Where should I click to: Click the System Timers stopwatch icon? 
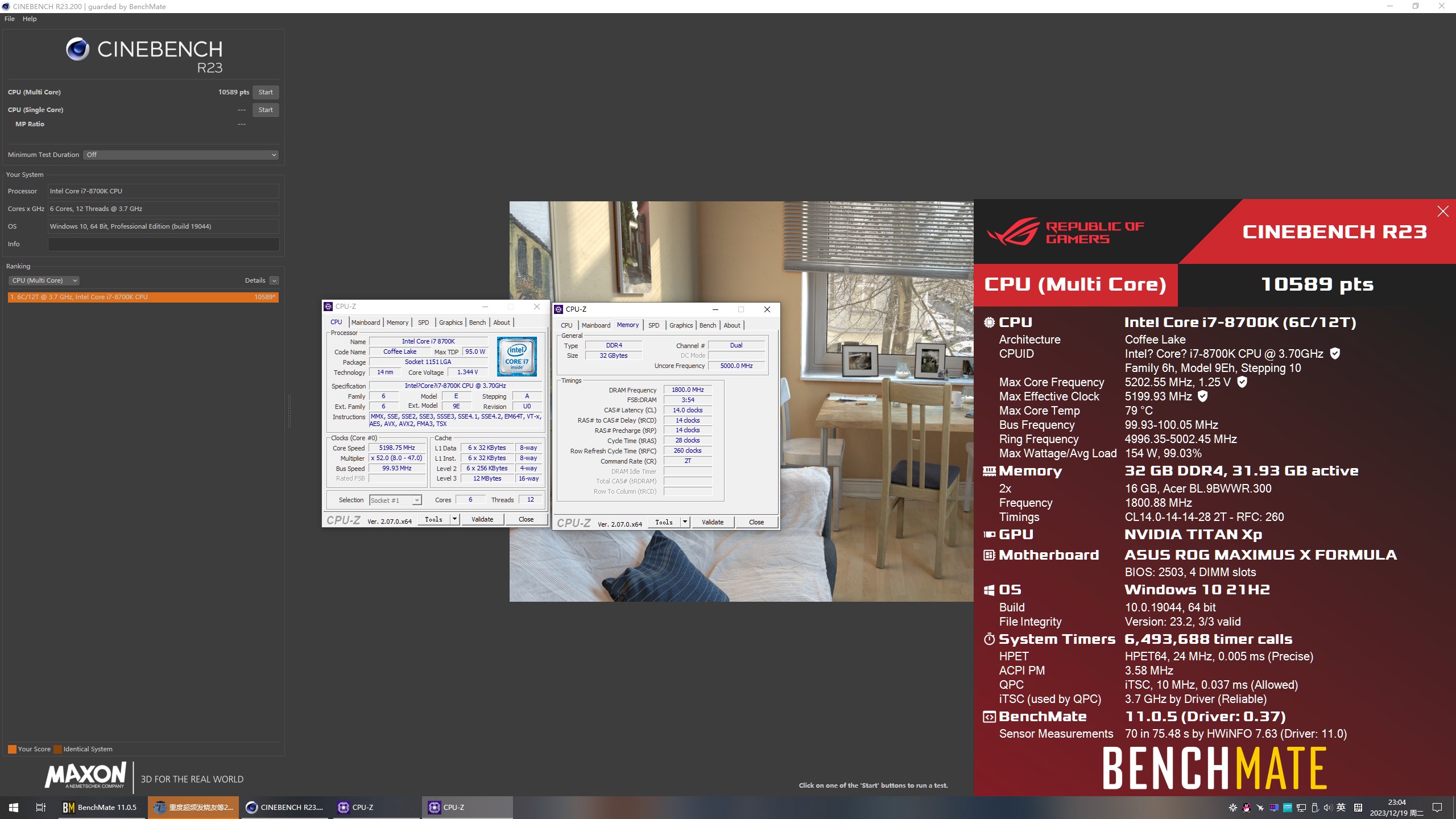pyautogui.click(x=989, y=639)
